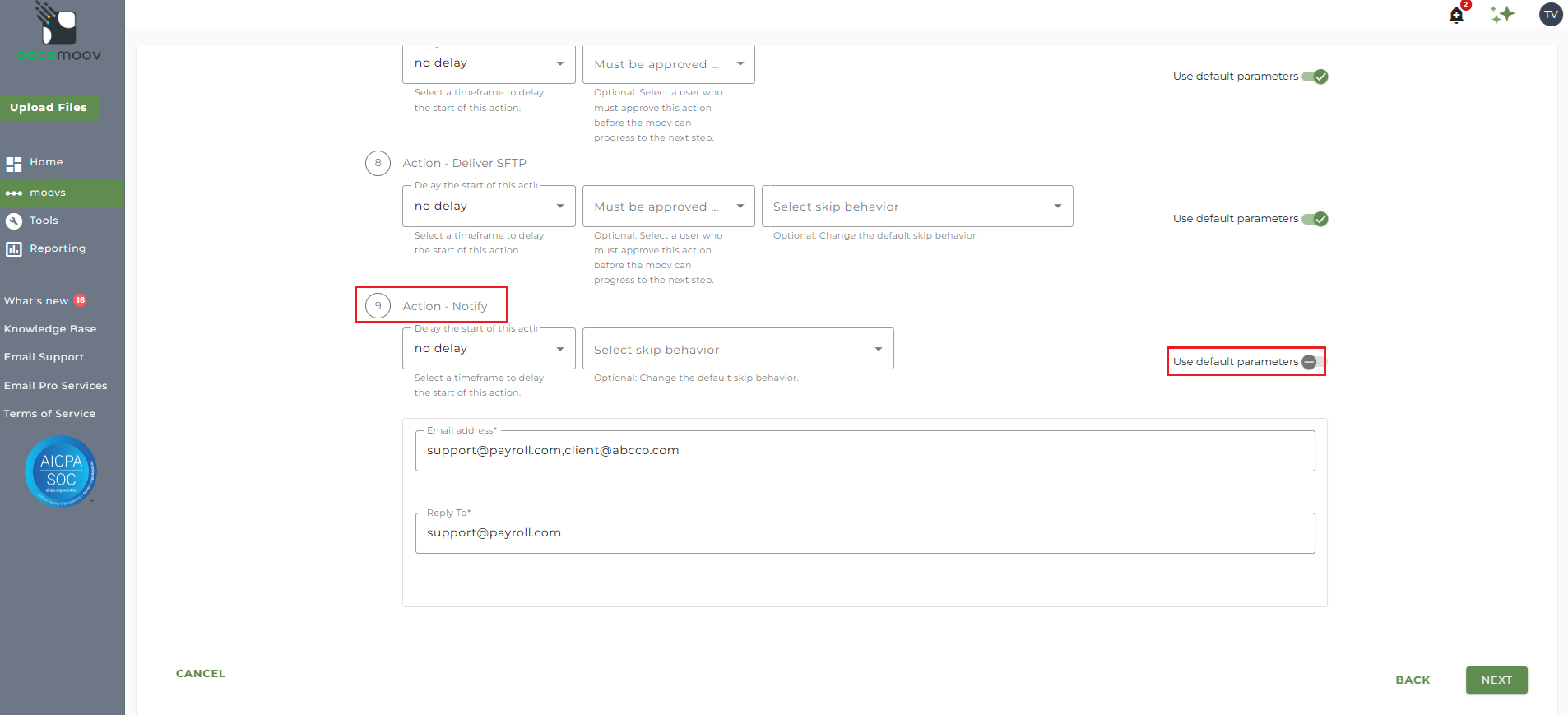Open the Notify action delay dropdown

(x=489, y=349)
